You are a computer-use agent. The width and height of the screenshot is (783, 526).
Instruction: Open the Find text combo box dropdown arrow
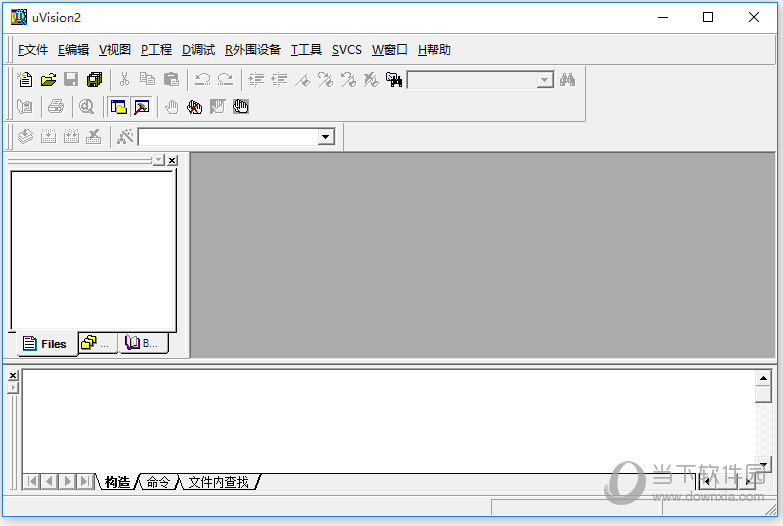point(545,80)
